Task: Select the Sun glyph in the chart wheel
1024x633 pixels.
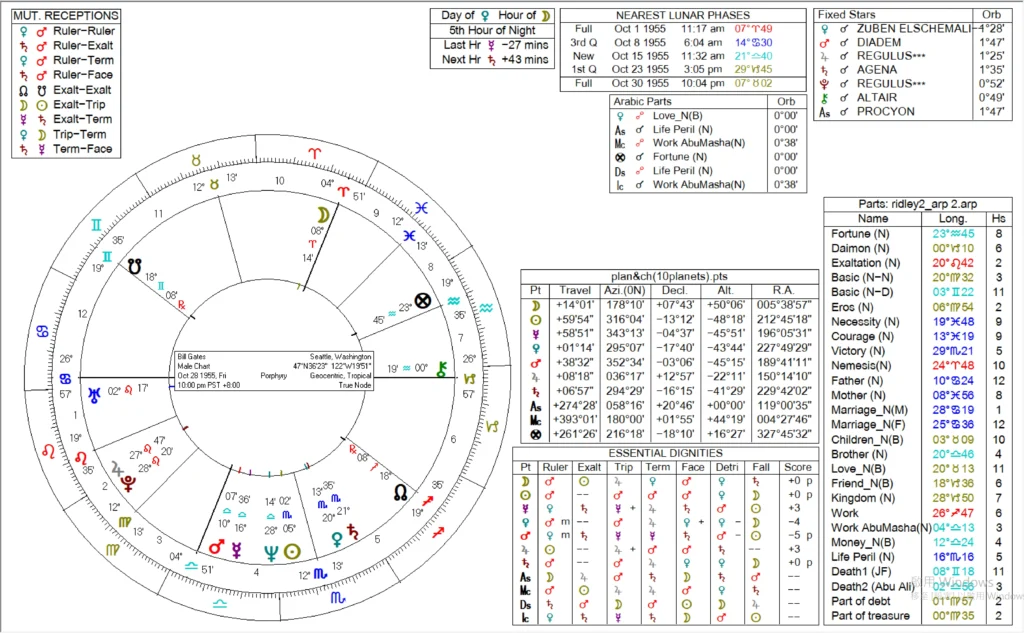Action: tap(291, 551)
